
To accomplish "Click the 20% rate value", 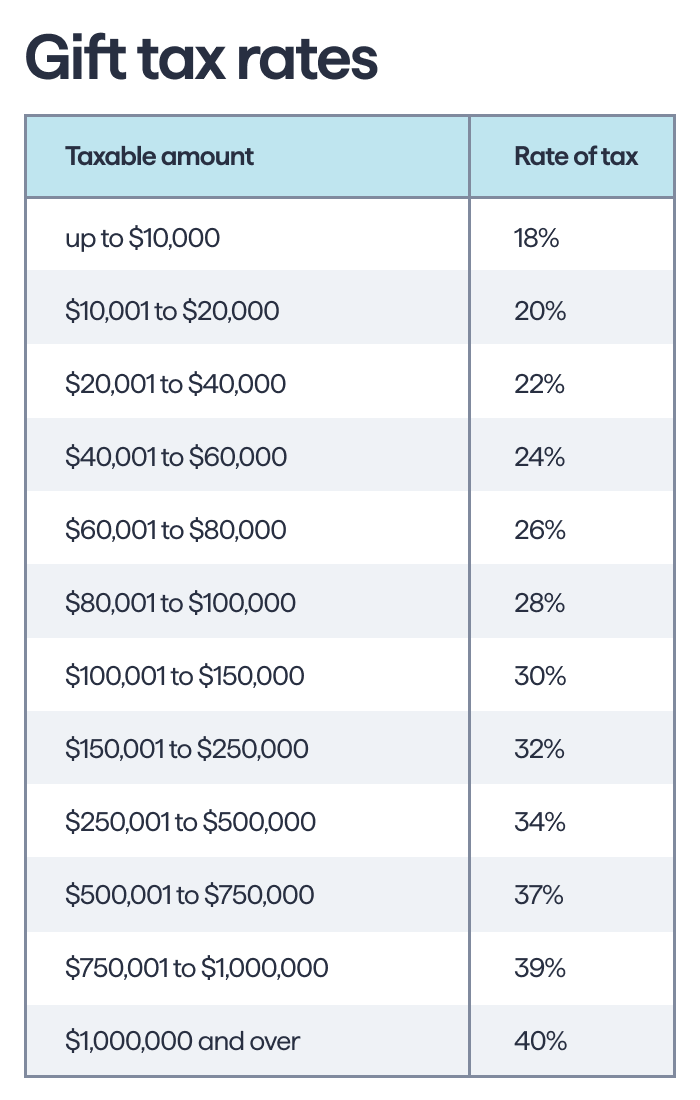I will click(x=539, y=311).
